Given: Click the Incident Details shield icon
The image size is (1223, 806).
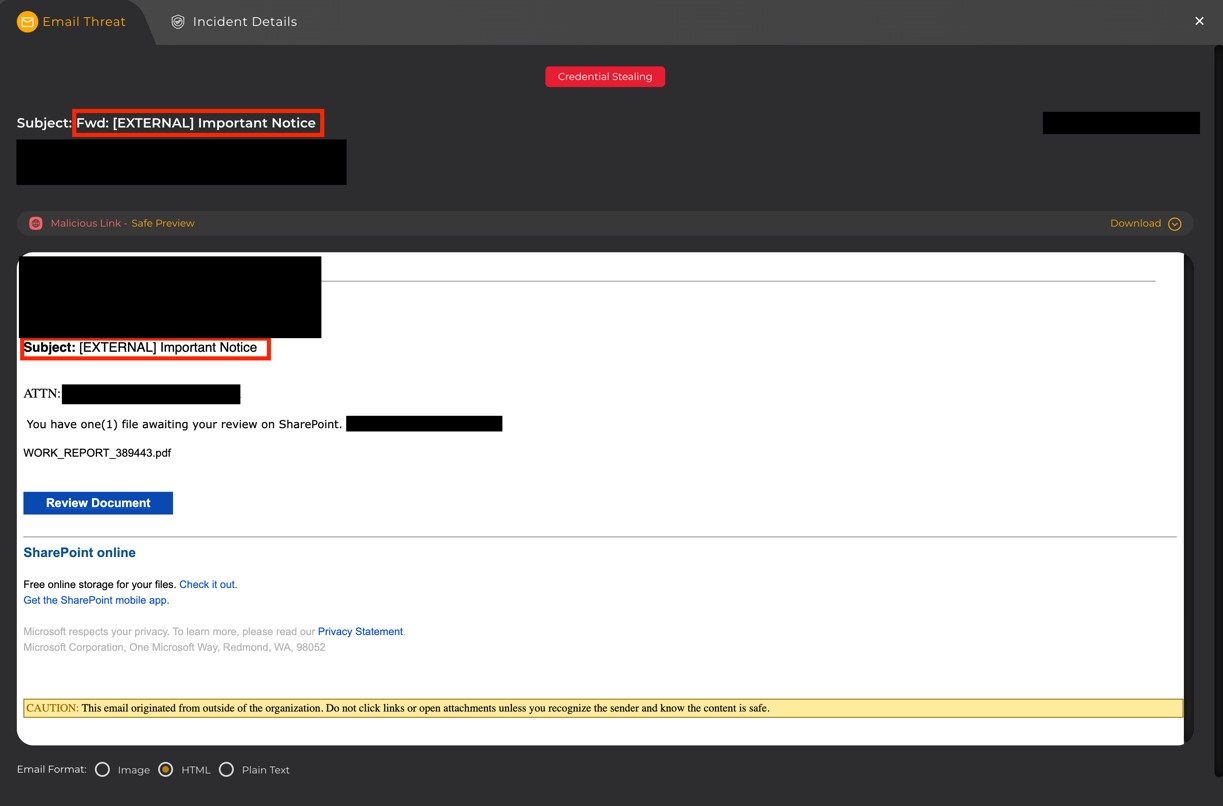Looking at the screenshot, I should [178, 22].
